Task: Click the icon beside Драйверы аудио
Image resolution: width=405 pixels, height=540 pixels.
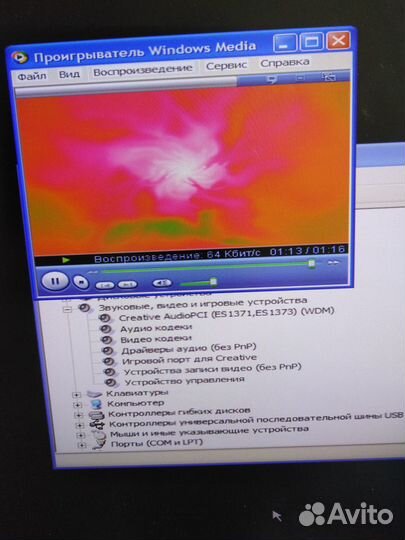Action: point(108,351)
